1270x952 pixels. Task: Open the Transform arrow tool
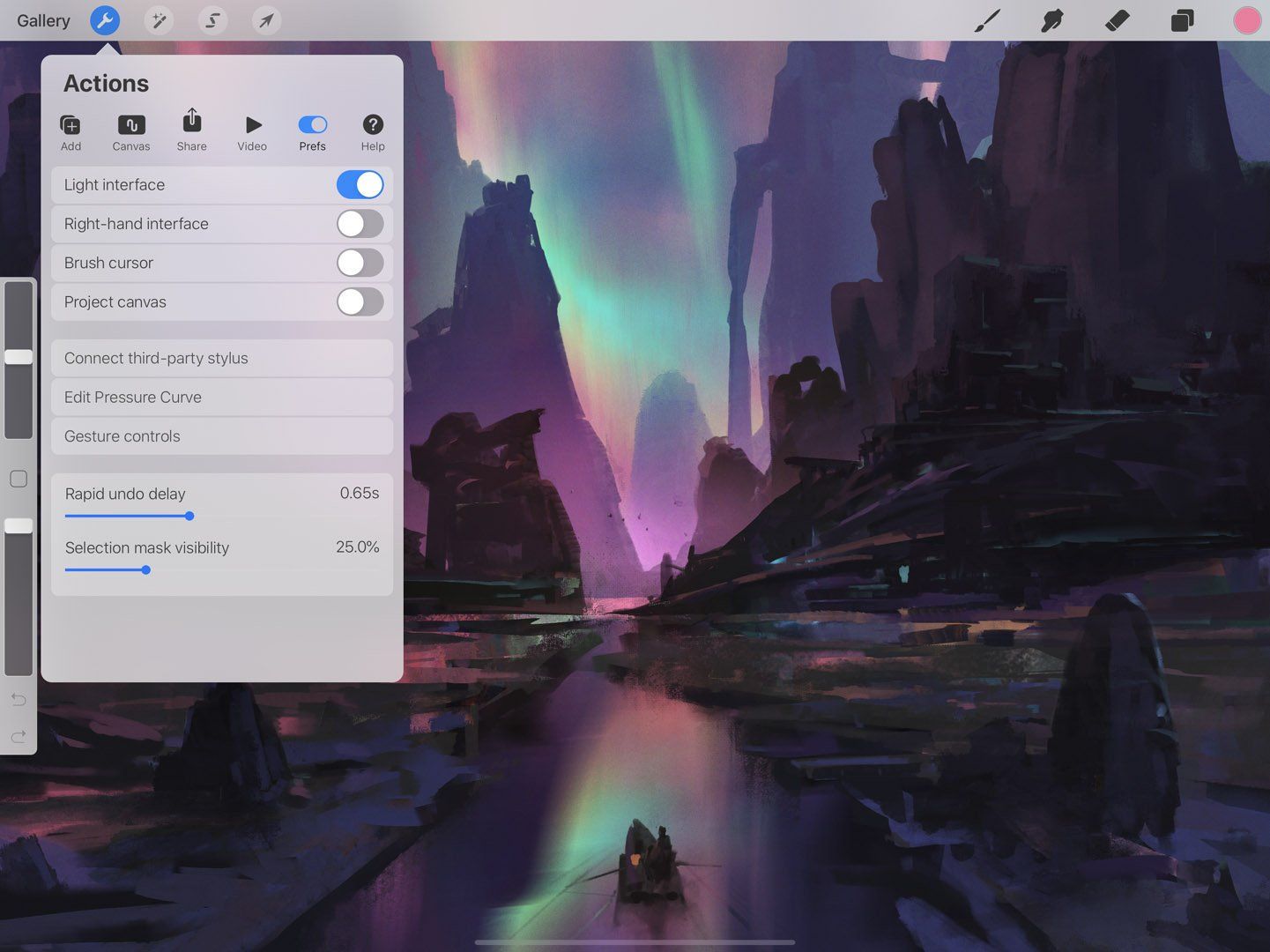pyautogui.click(x=266, y=20)
